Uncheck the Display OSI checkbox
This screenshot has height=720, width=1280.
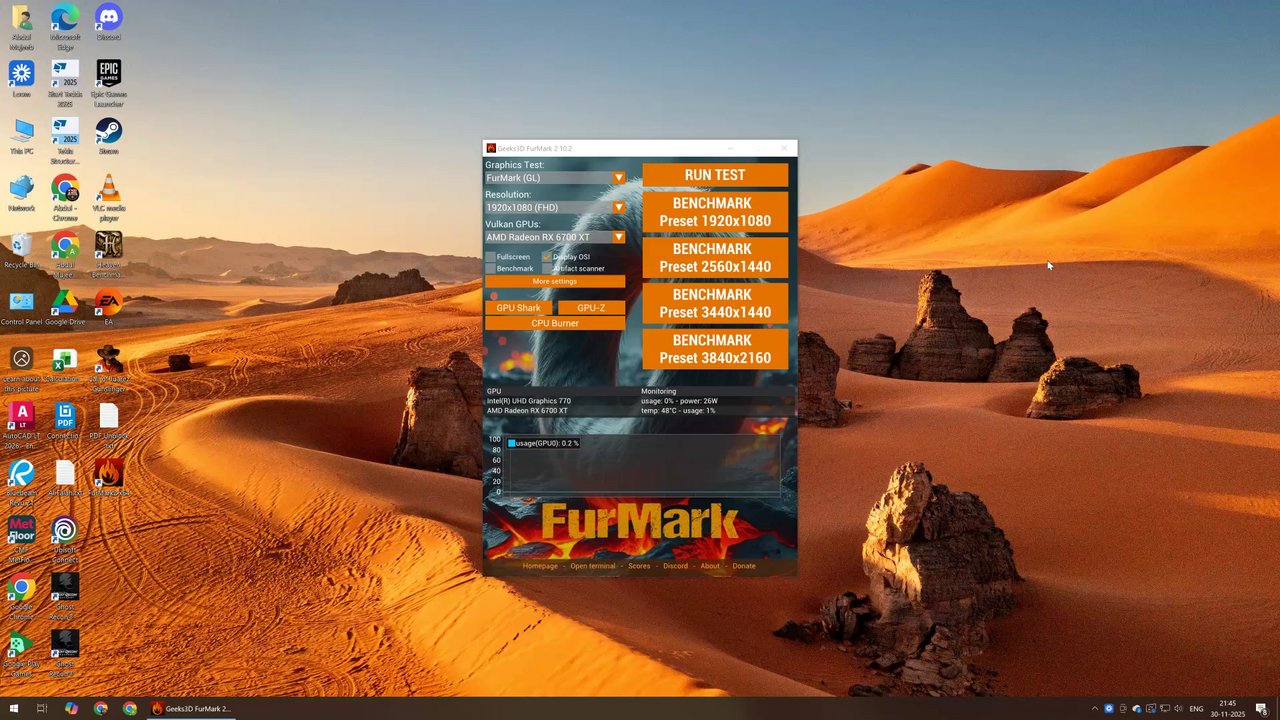(x=547, y=257)
